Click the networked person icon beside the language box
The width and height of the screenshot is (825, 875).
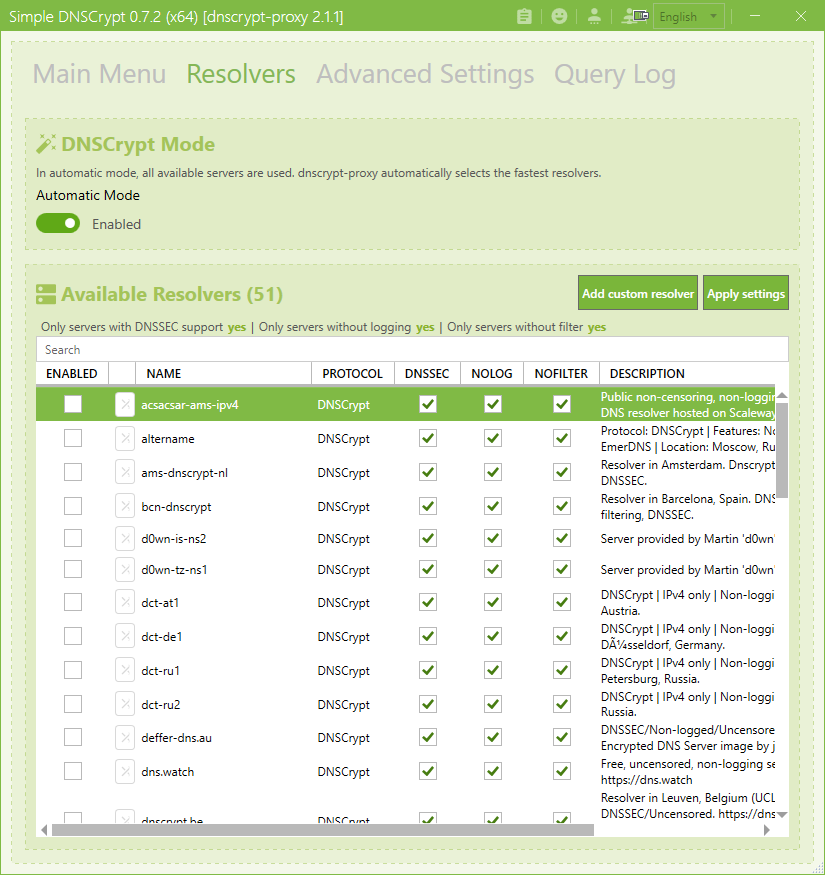[635, 16]
